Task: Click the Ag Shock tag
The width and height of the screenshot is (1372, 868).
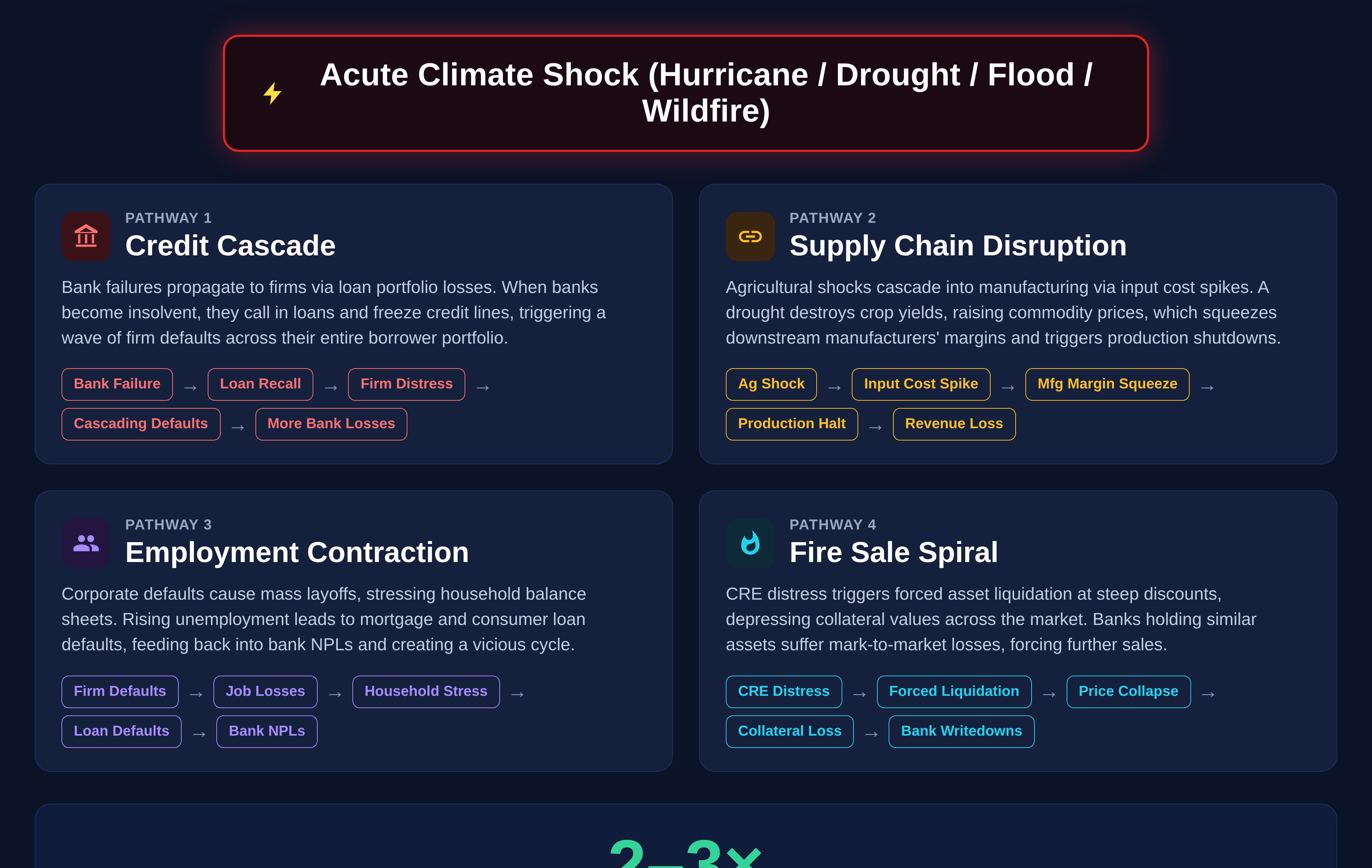Action: [771, 384]
